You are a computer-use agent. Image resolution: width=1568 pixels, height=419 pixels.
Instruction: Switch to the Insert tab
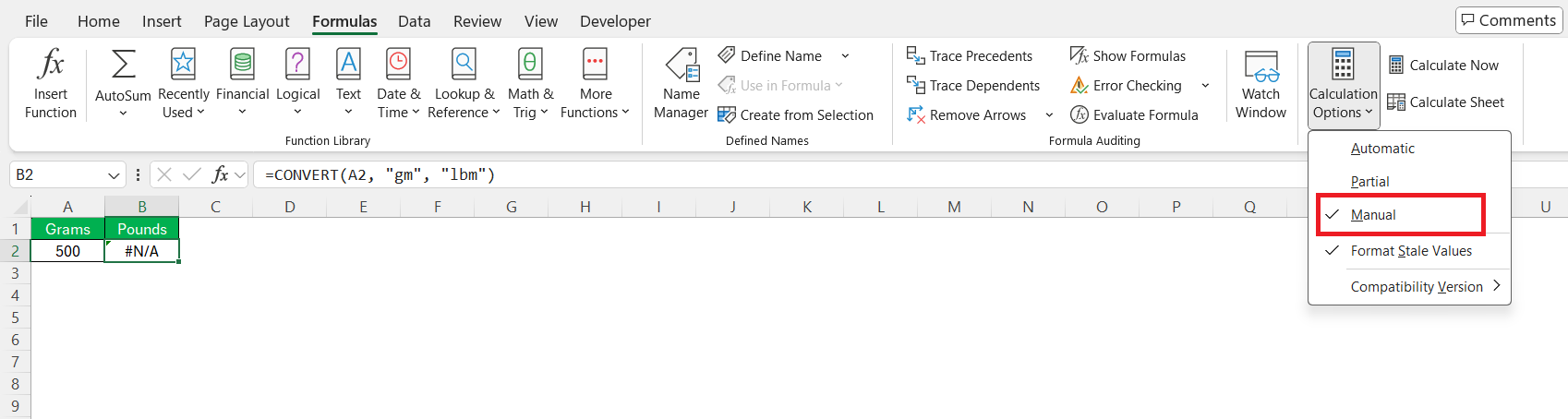pos(162,21)
